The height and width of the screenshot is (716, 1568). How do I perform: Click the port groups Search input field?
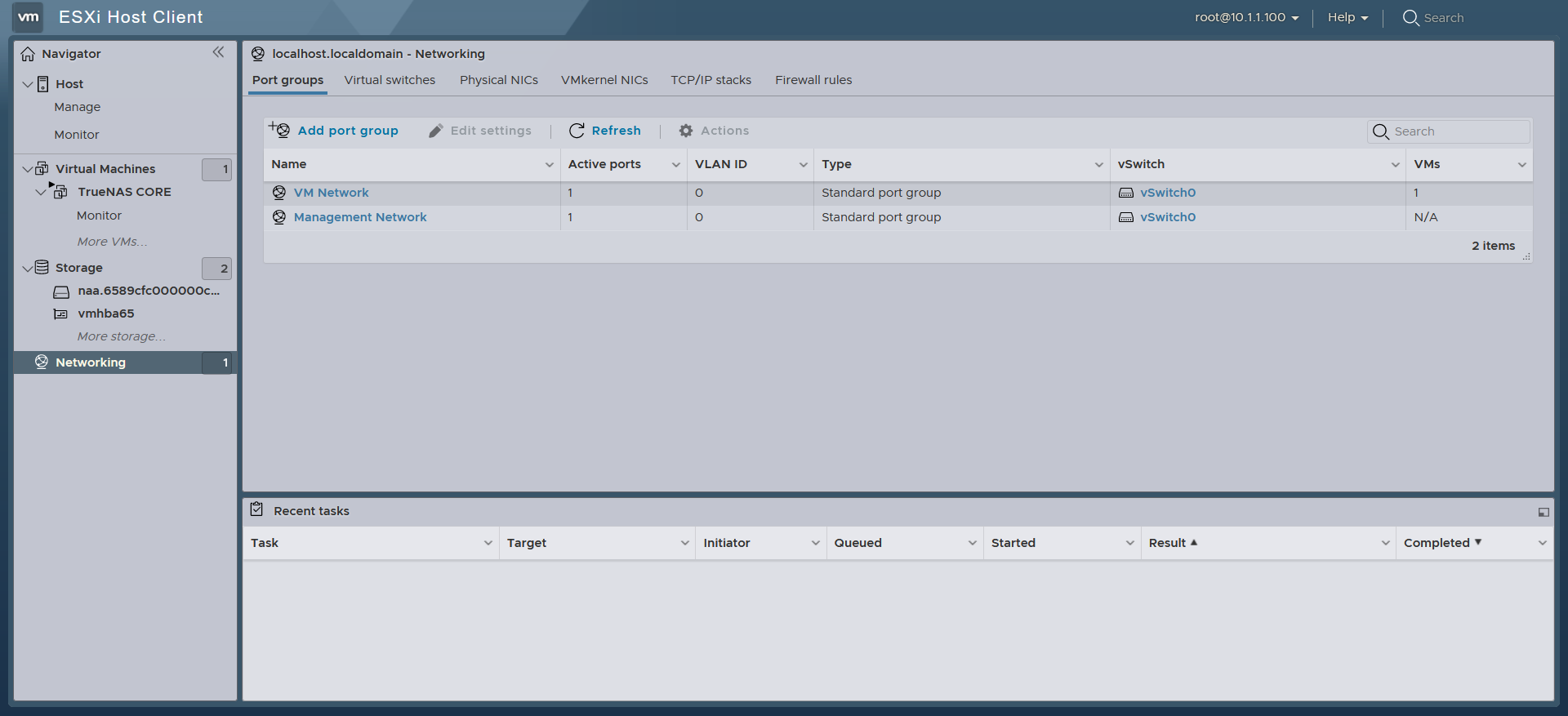click(1449, 131)
